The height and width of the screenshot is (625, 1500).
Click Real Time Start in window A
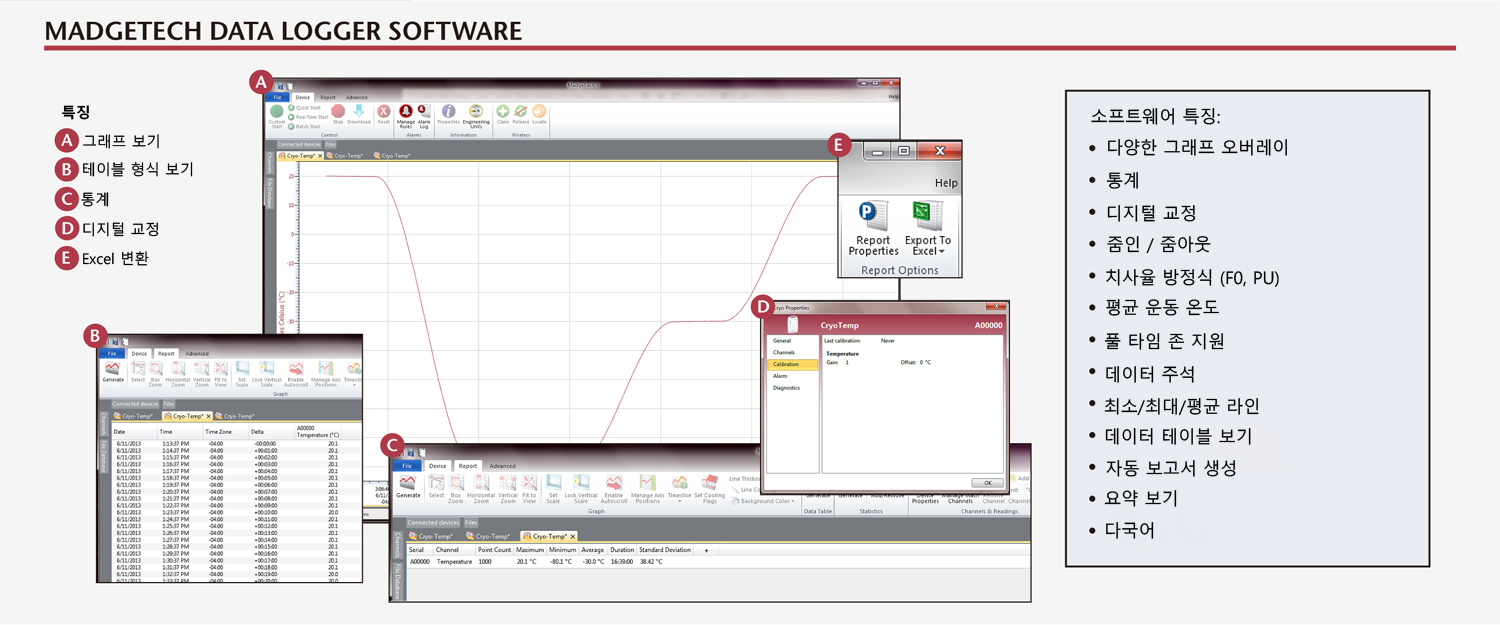pos(309,117)
